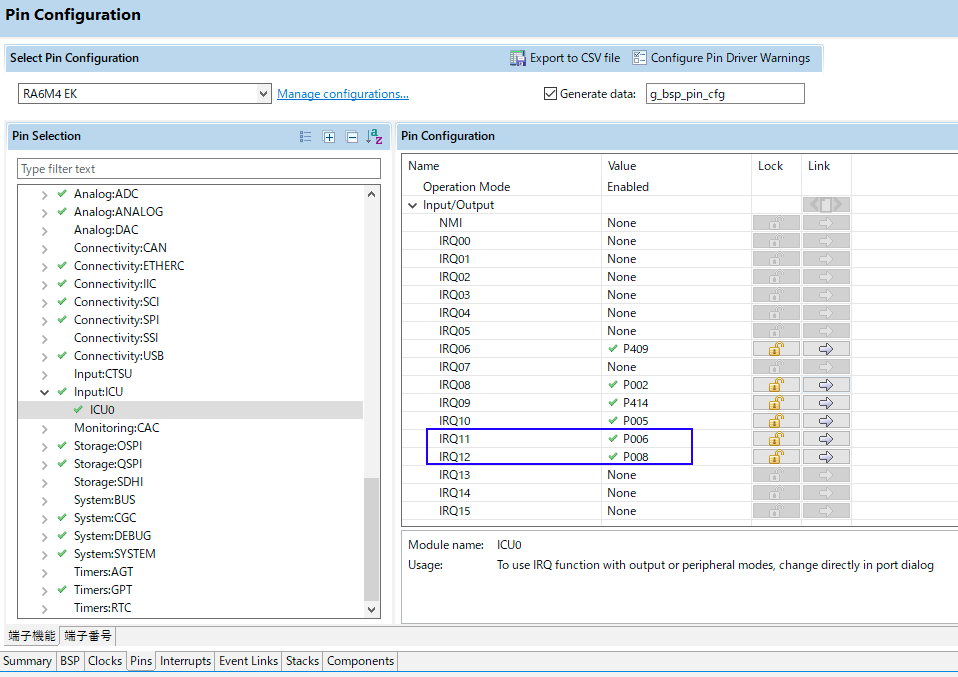The height and width of the screenshot is (677, 958).
Task: Click the 端子番号 tab button
Action: point(89,636)
